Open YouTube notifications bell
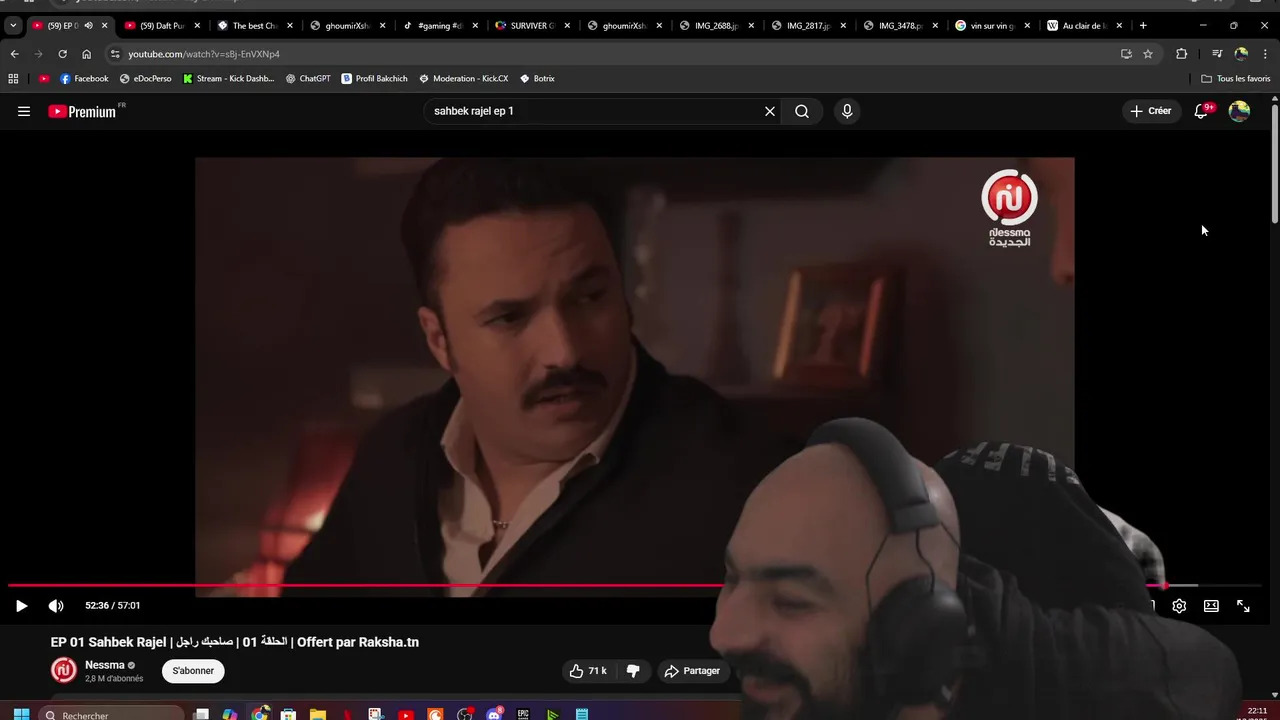Image resolution: width=1280 pixels, height=720 pixels. click(x=1201, y=111)
